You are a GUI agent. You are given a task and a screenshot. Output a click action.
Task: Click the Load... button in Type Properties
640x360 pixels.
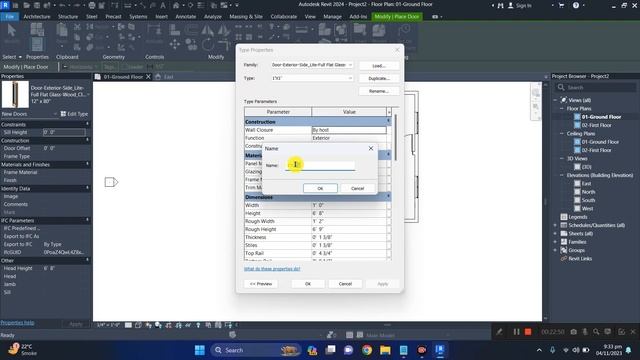(379, 66)
